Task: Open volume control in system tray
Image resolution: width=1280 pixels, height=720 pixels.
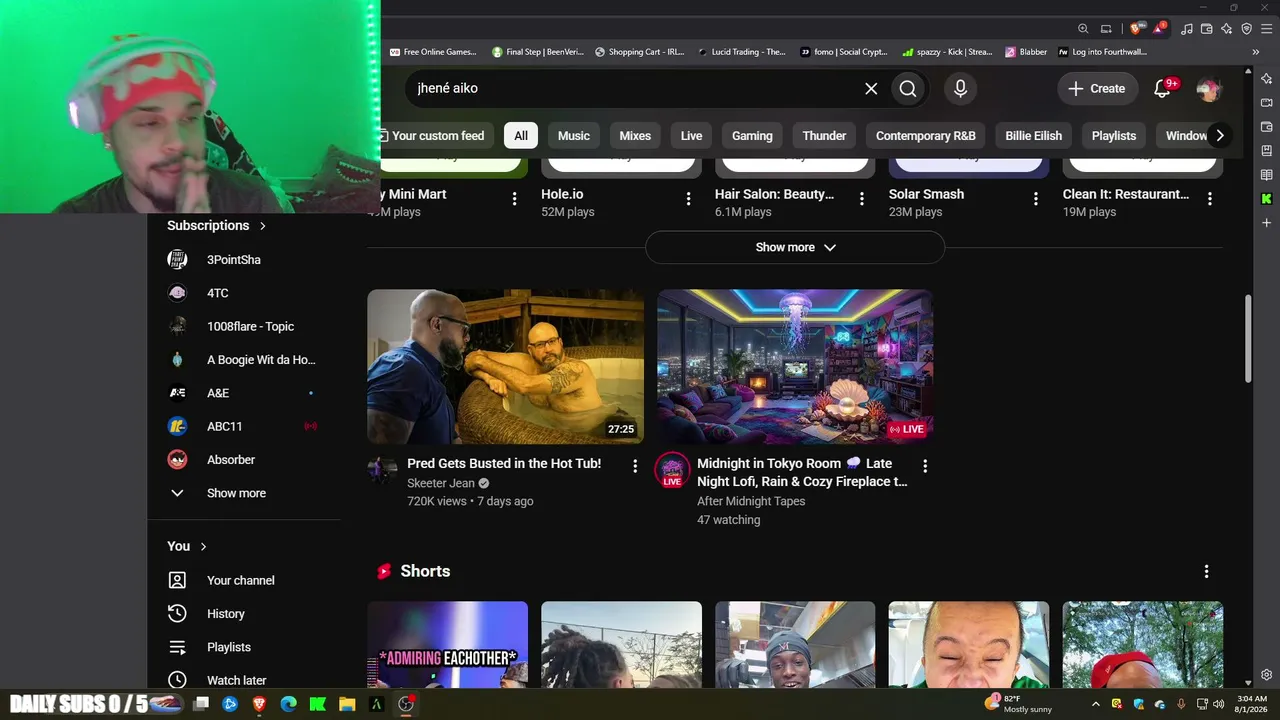Action: (1218, 704)
